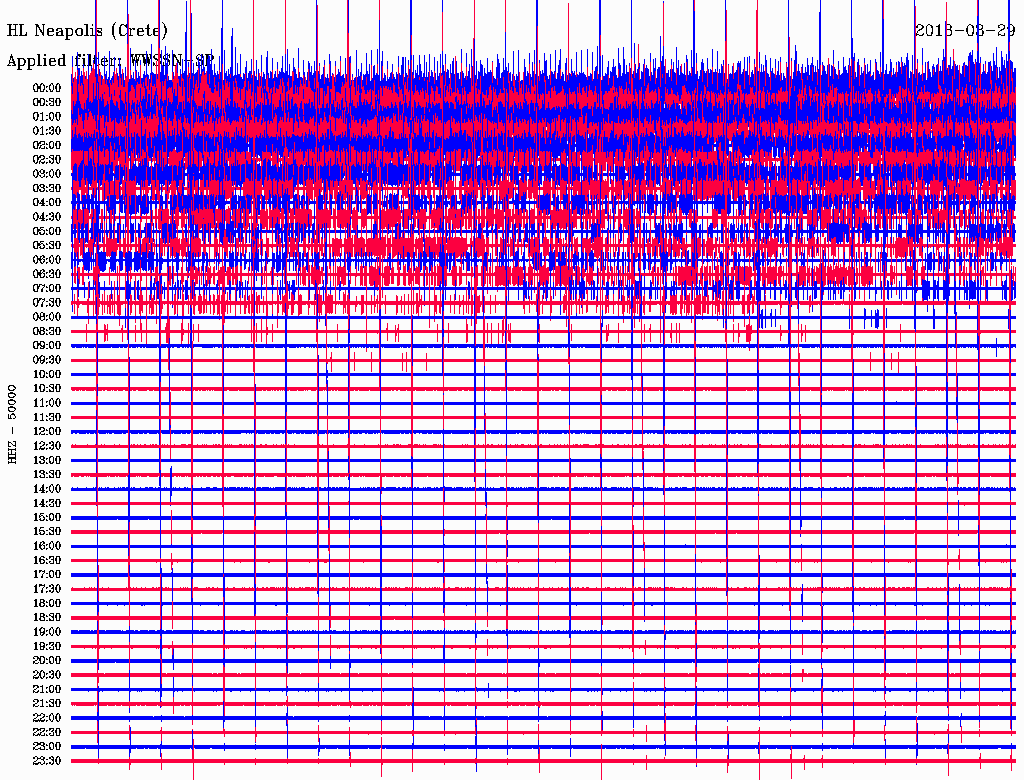Pick the 09:00 row label
The image size is (1024, 780).
point(47,346)
